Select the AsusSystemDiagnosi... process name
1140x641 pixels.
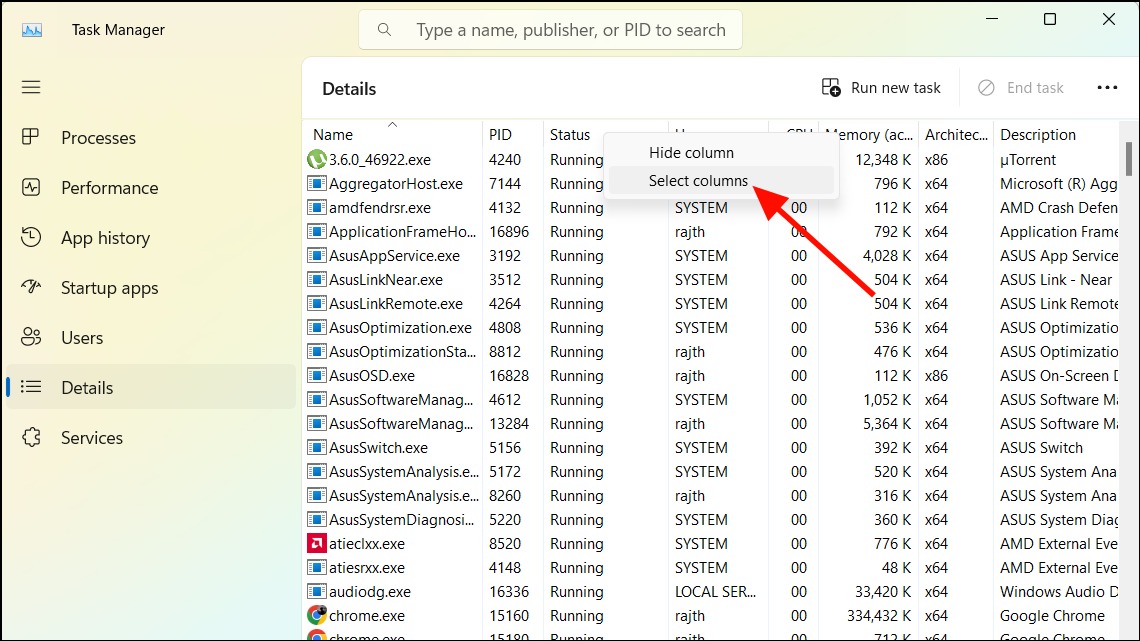[401, 520]
